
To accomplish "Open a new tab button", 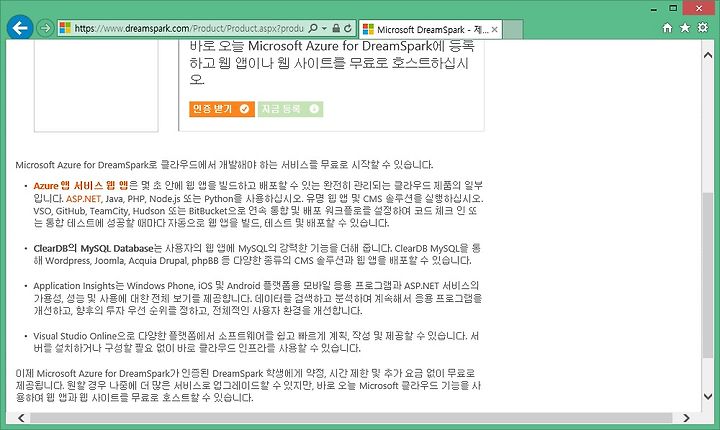I will (513, 29).
